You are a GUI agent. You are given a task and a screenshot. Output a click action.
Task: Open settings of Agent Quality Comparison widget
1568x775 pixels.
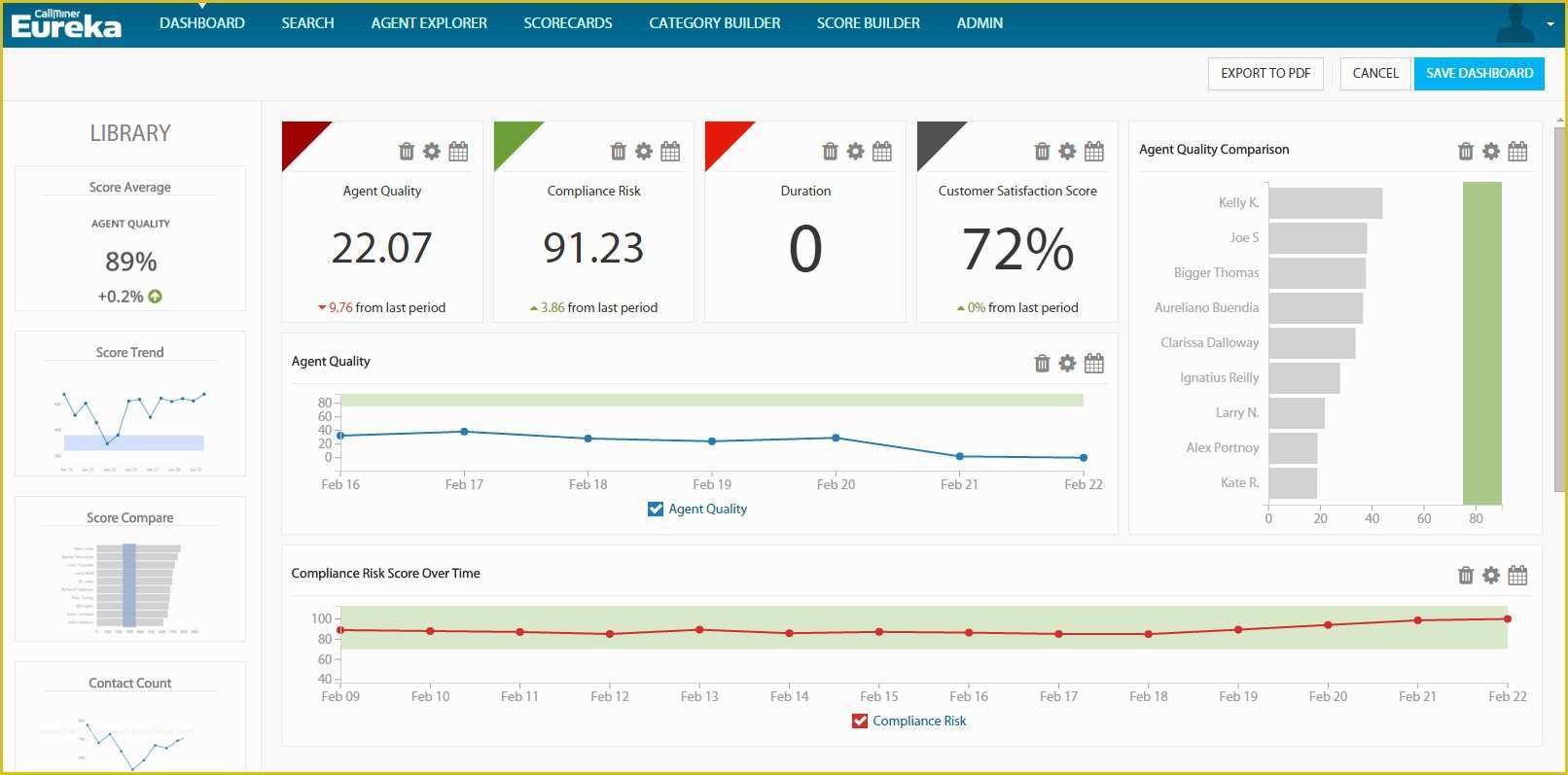point(1491,151)
